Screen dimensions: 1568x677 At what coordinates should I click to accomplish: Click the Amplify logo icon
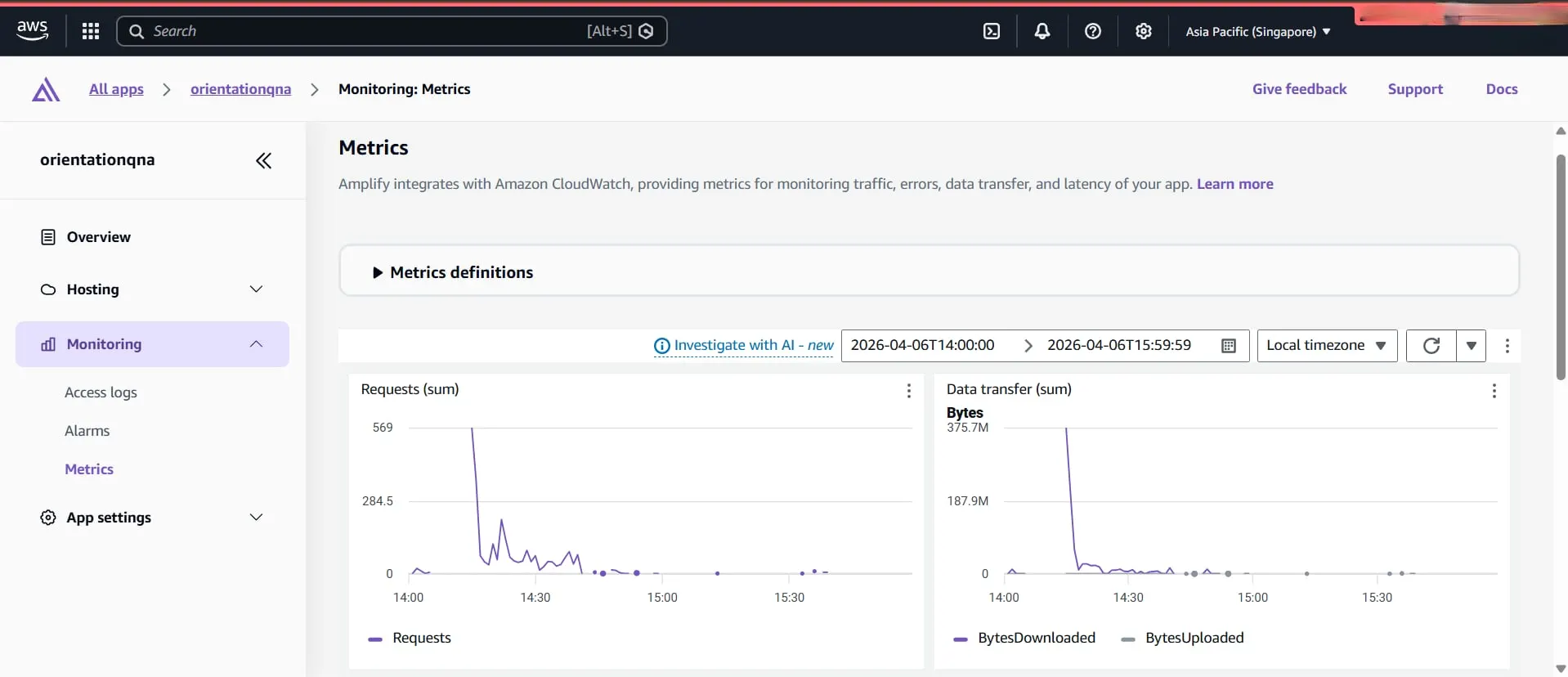(46, 89)
